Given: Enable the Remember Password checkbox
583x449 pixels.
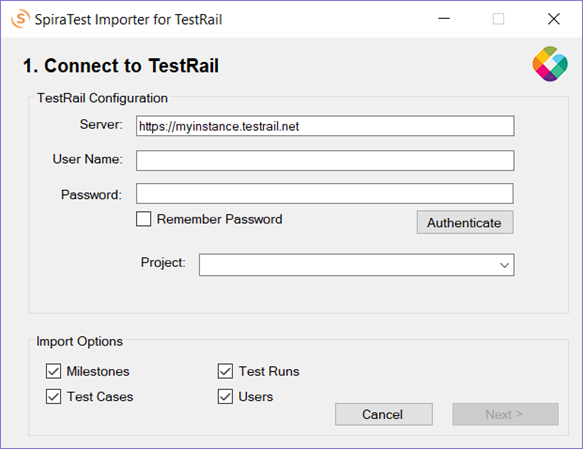Looking at the screenshot, I should (144, 219).
